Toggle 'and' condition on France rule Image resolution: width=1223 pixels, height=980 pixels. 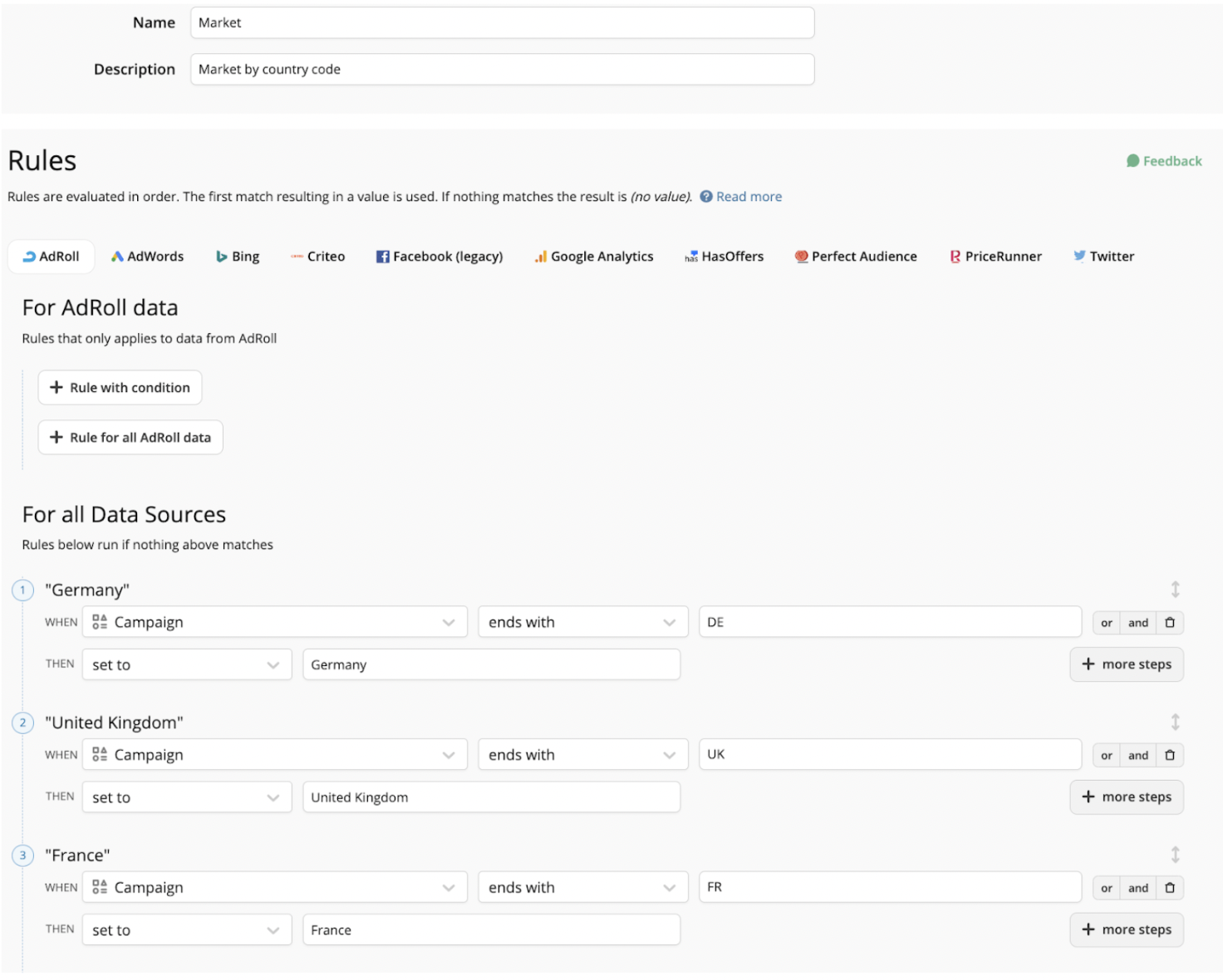pyautogui.click(x=1137, y=887)
